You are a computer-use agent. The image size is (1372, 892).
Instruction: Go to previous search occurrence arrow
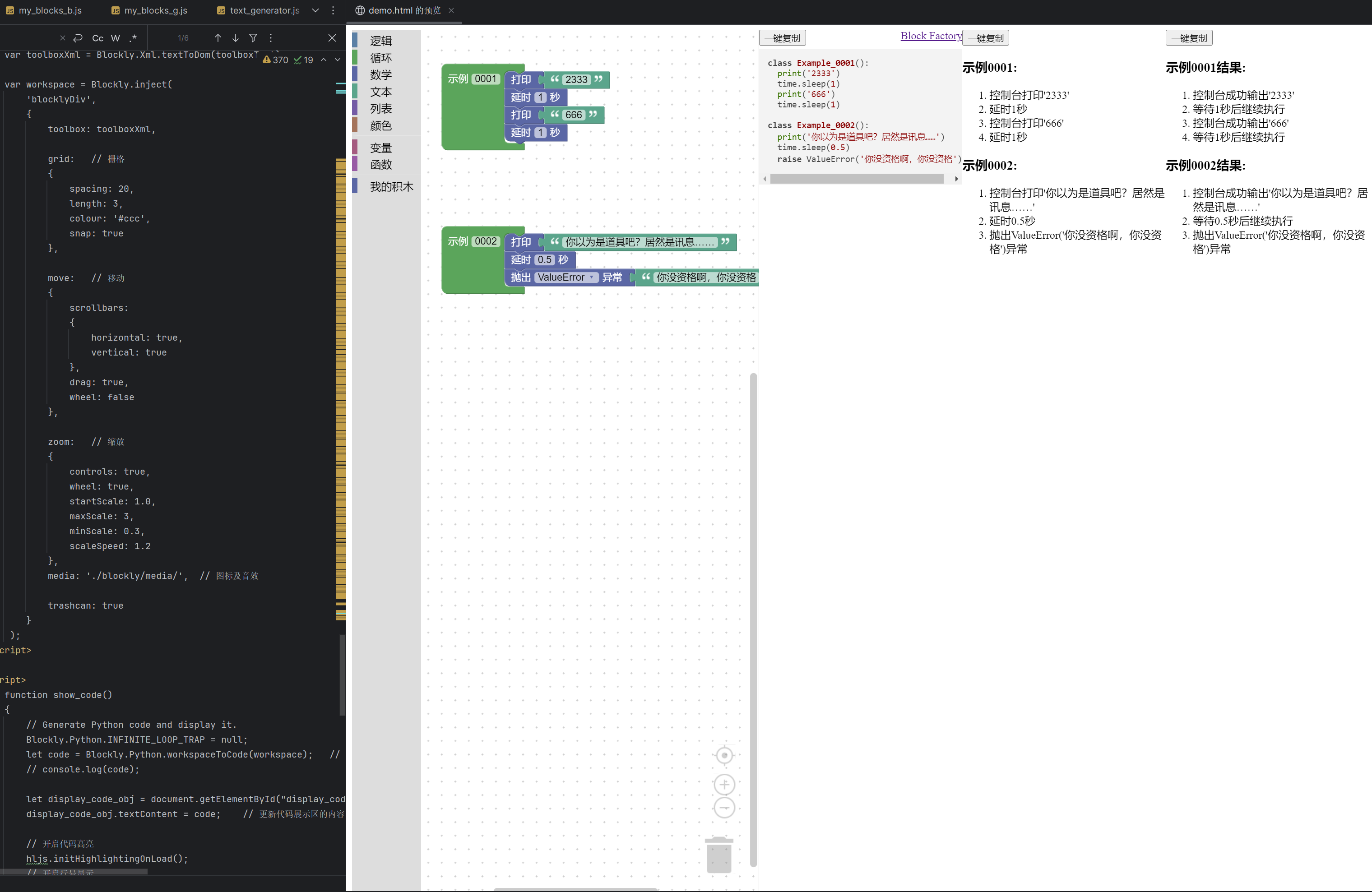click(218, 38)
